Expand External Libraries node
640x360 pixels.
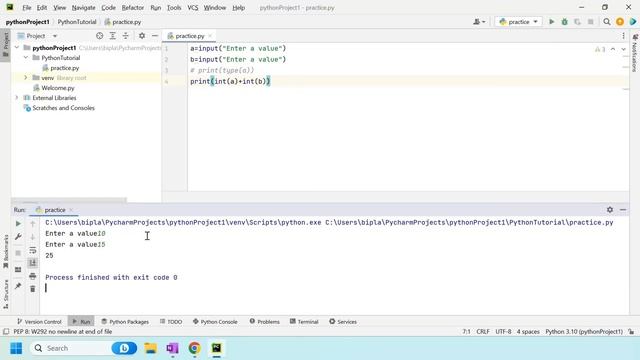pos(17,98)
